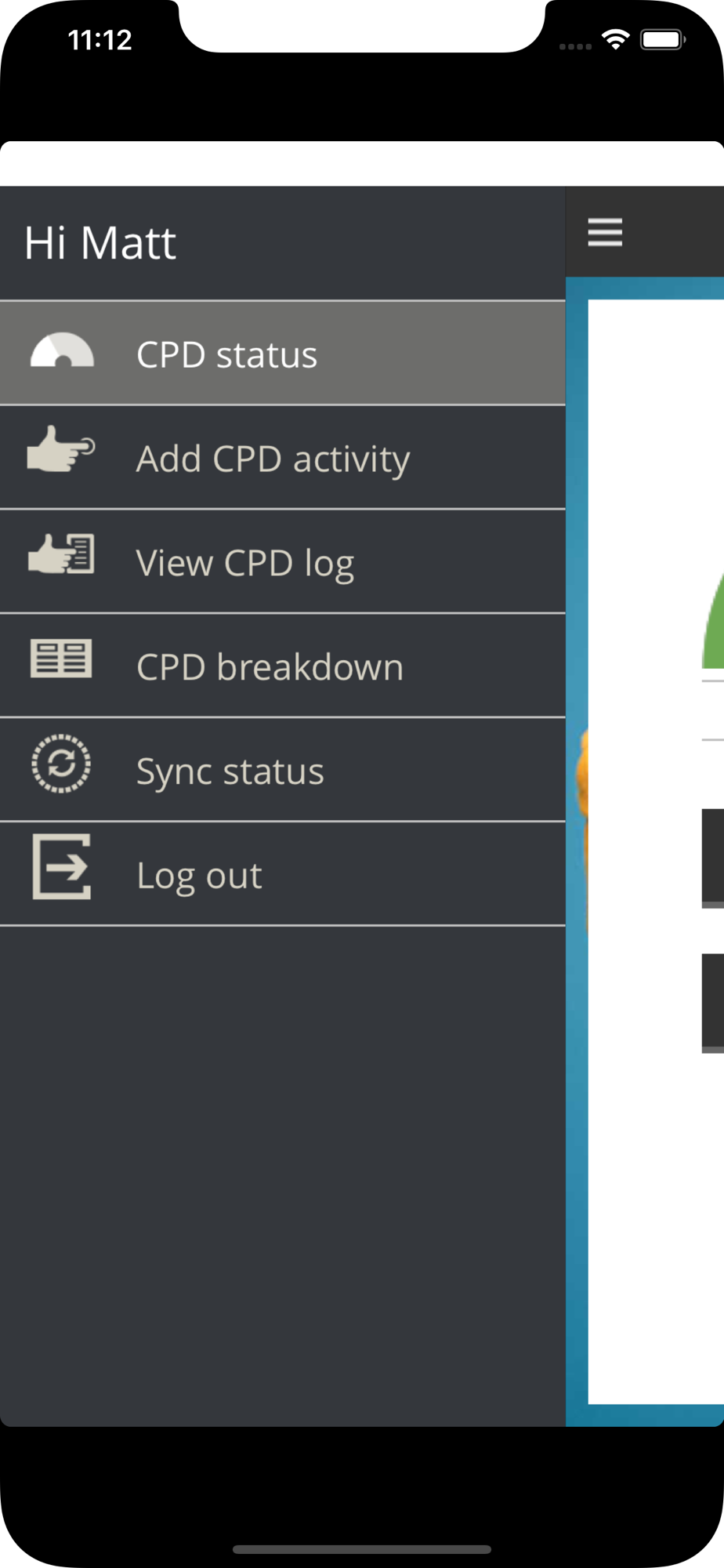Select Add CPD activity from the menu
The image size is (724, 1568).
point(283,458)
